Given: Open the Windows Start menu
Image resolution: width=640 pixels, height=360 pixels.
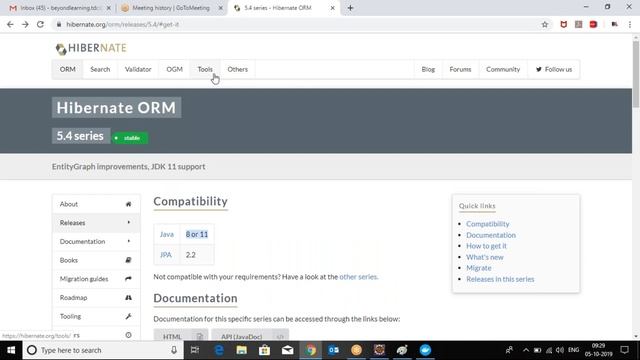Looking at the screenshot, I should (11, 350).
